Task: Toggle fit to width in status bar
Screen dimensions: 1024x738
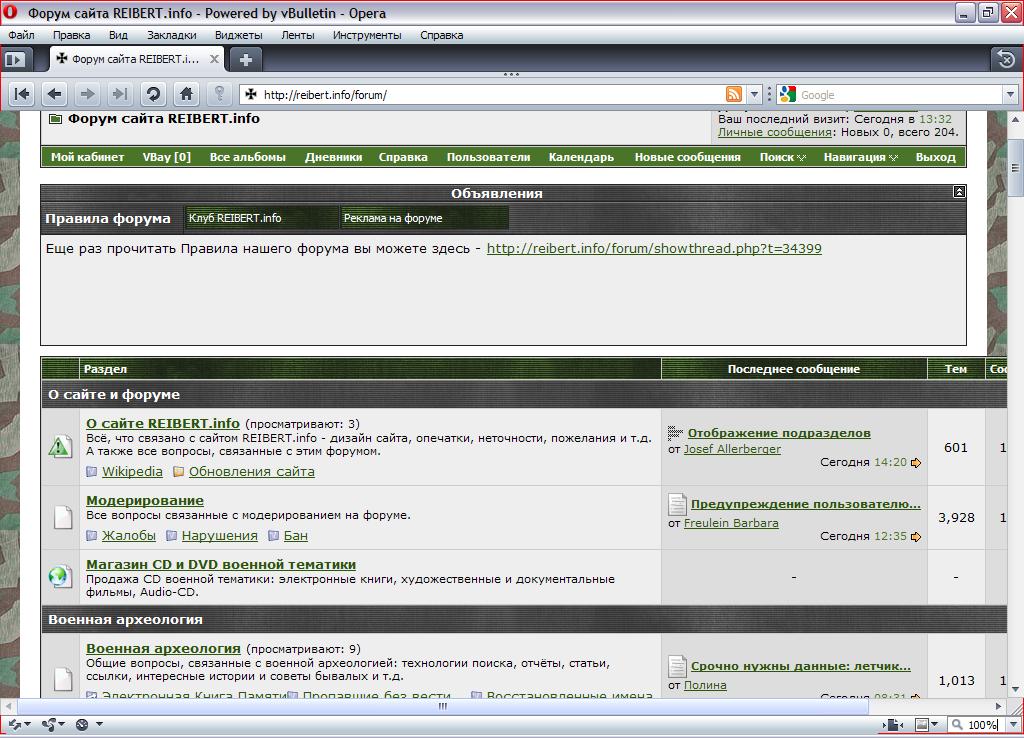Action: tap(892, 724)
